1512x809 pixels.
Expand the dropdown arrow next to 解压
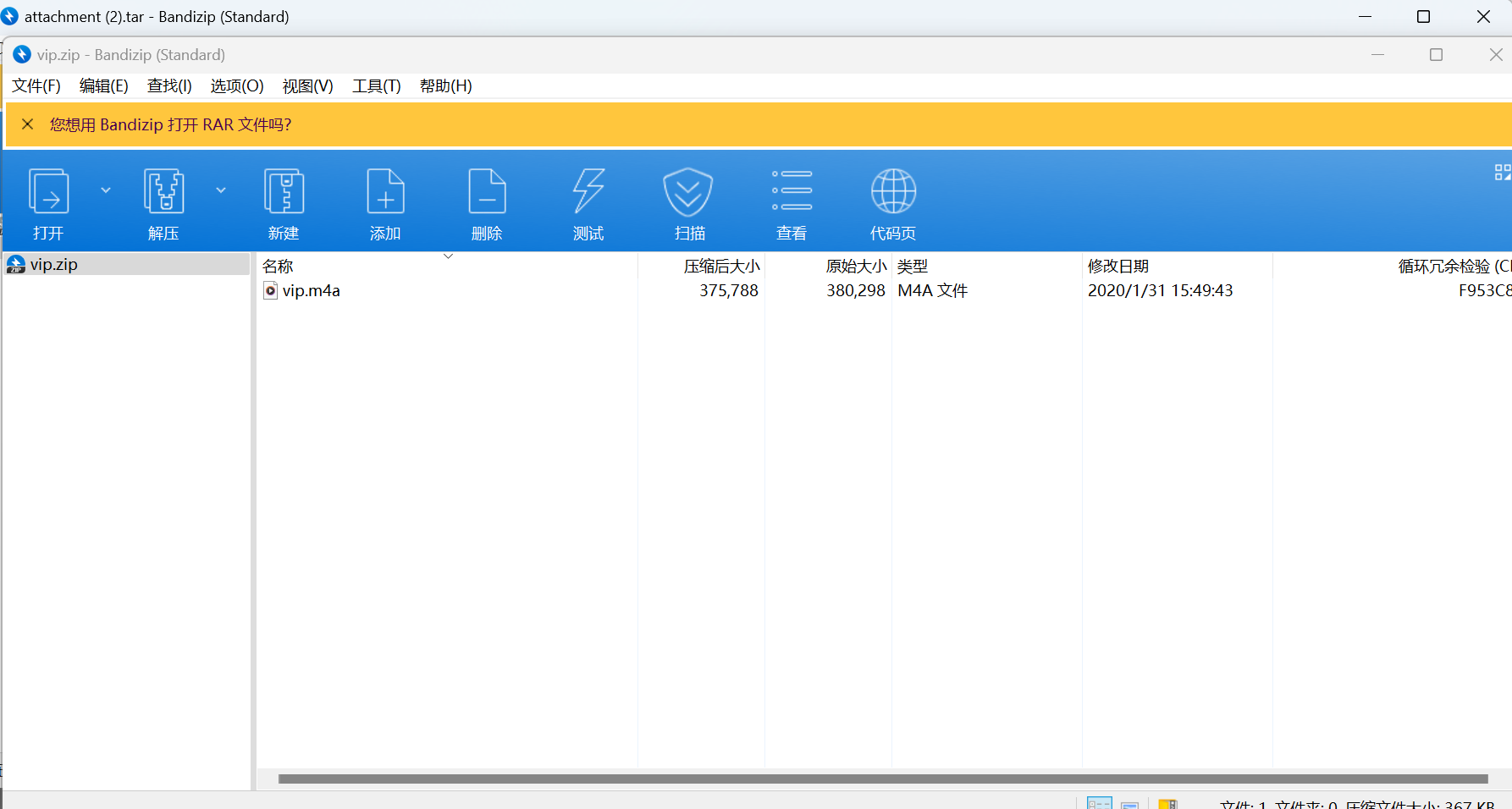point(221,190)
